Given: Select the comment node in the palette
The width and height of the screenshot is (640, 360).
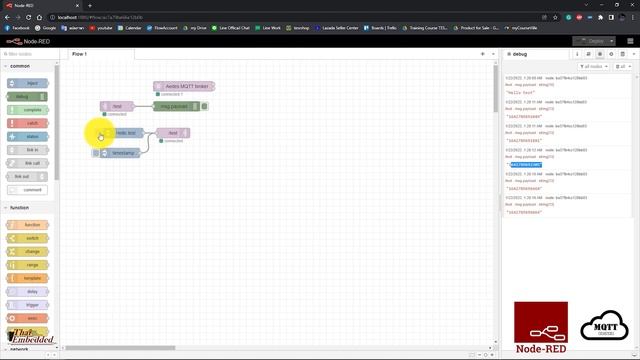Looking at the screenshot, I should 27,190.
